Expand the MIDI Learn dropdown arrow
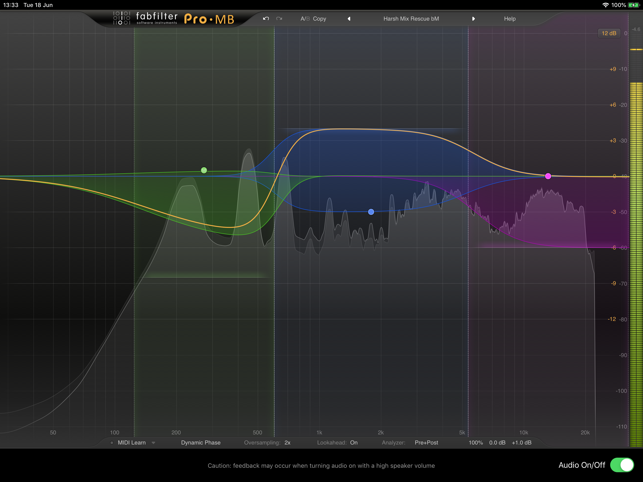This screenshot has width=643, height=482. pos(153,443)
